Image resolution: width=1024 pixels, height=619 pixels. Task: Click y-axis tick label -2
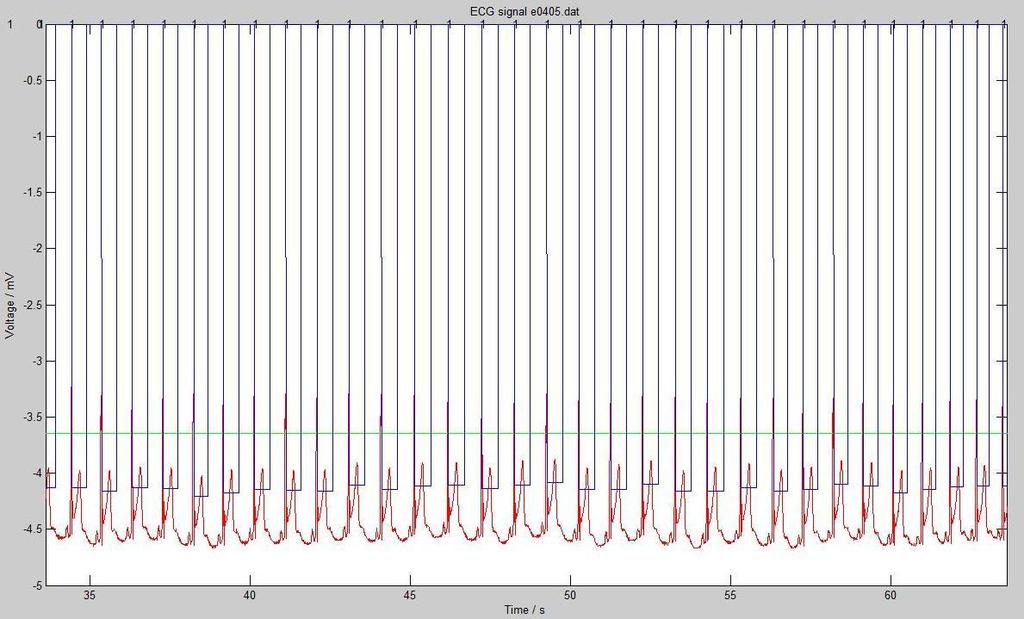pyautogui.click(x=38, y=249)
